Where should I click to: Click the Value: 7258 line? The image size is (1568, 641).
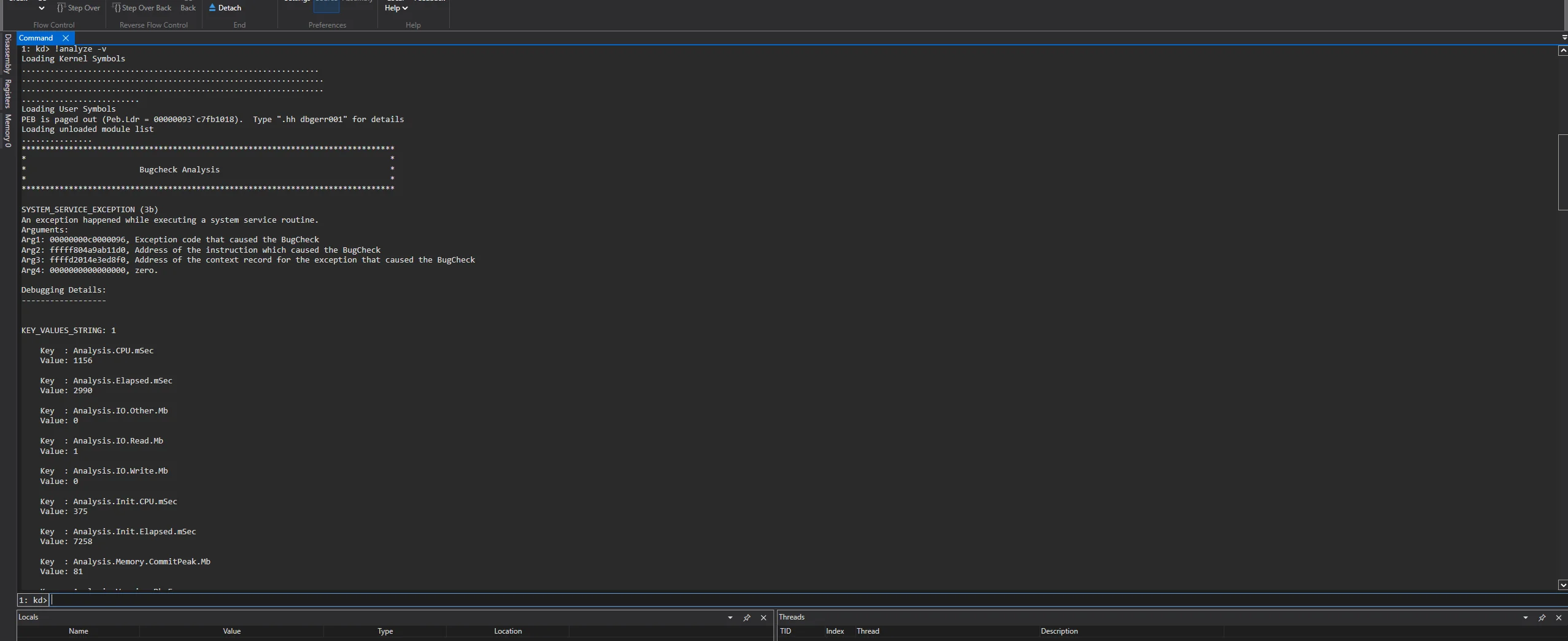pos(66,542)
